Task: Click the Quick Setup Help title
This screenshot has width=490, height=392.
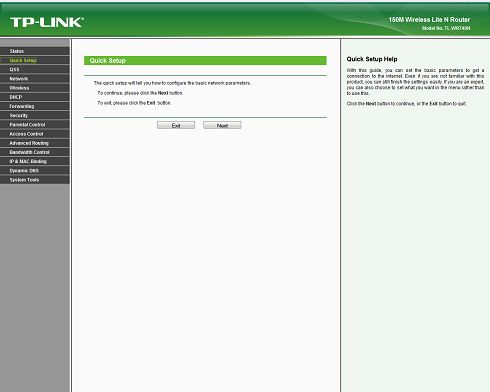Action: tap(372, 59)
